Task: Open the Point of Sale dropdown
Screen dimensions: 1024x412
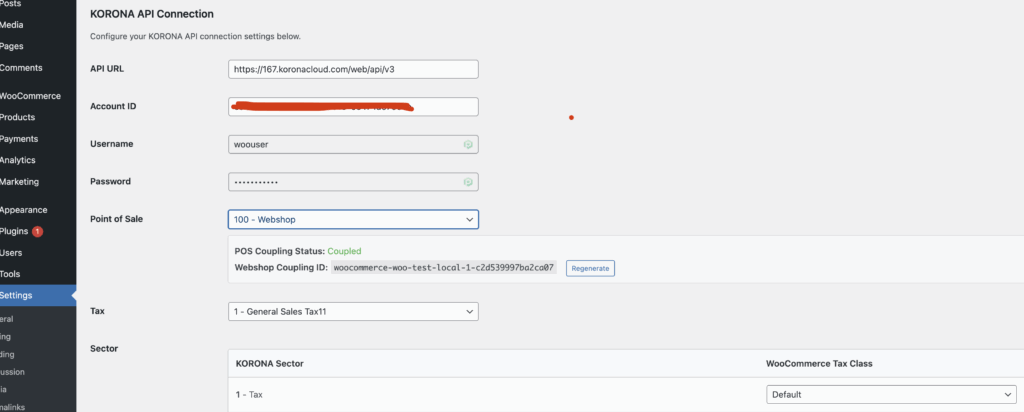Action: 353,219
